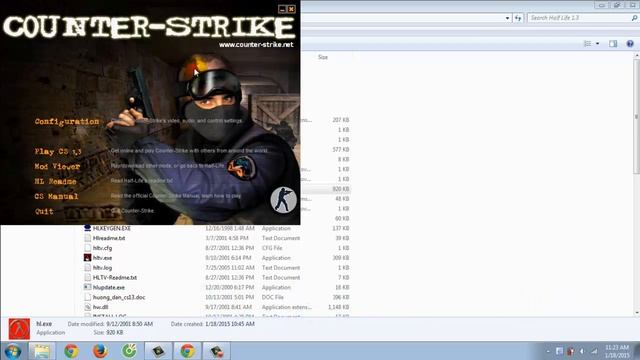Open the green Coc Coc browser taskbar icon

tap(129, 351)
